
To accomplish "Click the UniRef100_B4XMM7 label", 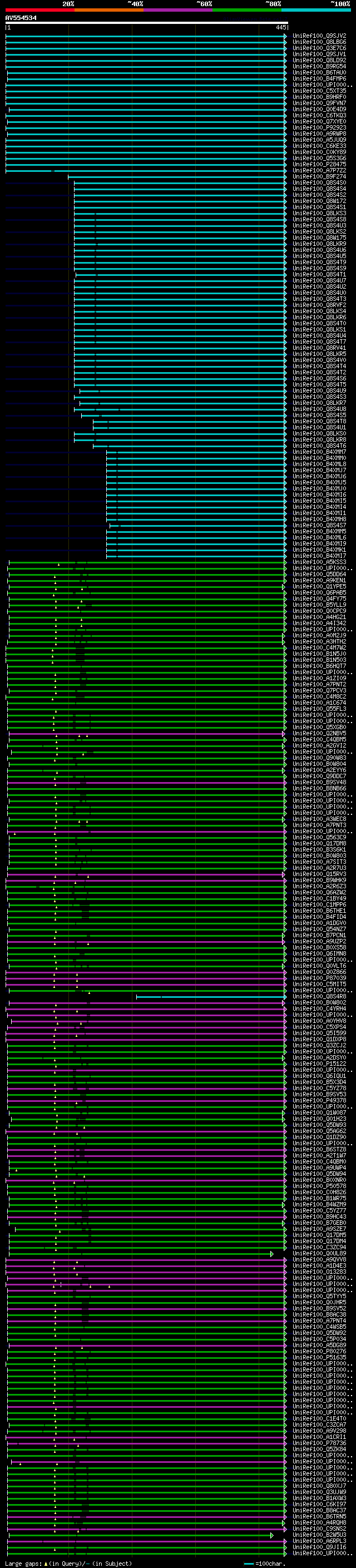I will 319,452.
